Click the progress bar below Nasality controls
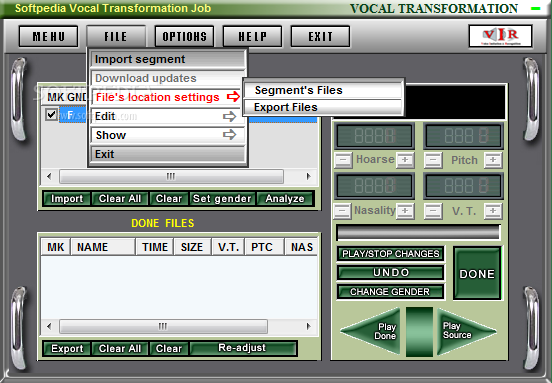The height and width of the screenshot is (383, 552). (418, 232)
